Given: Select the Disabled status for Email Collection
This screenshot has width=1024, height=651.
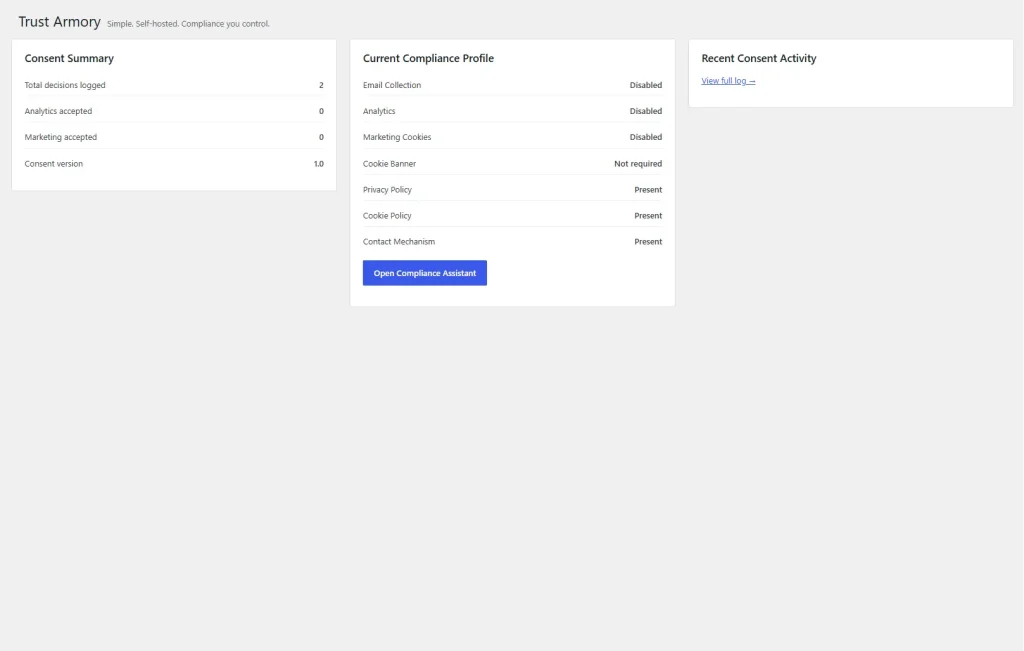Looking at the screenshot, I should point(646,85).
